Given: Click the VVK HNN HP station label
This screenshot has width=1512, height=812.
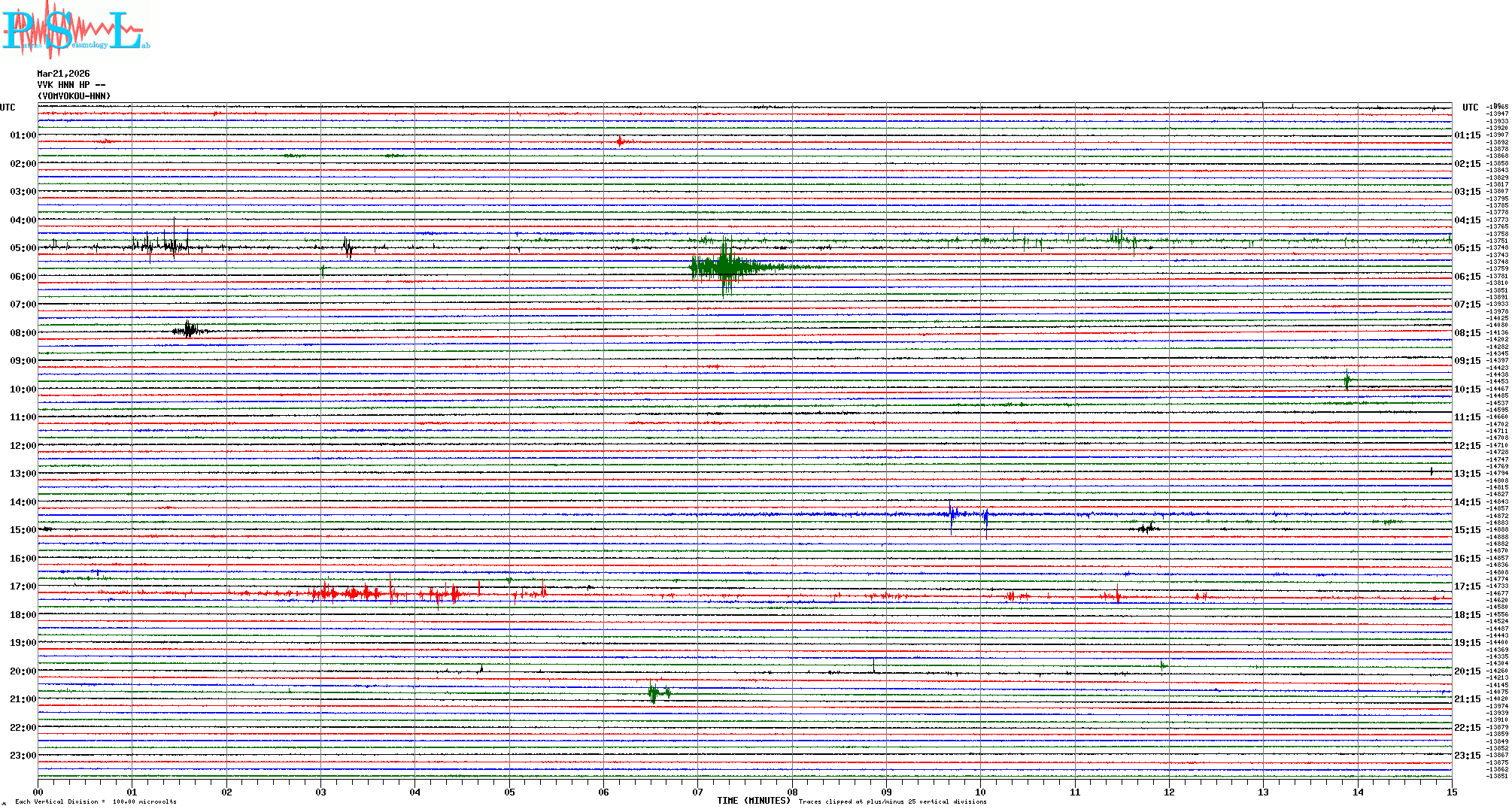Looking at the screenshot, I should 71,85.
